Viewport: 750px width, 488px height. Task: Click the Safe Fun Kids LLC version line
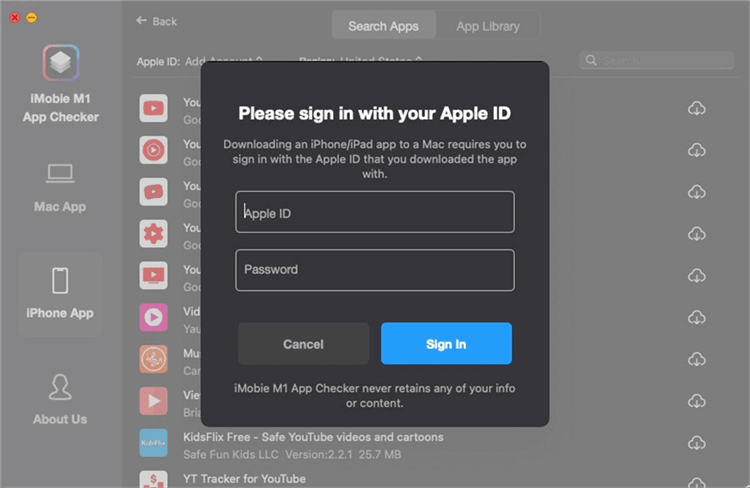[x=292, y=454]
